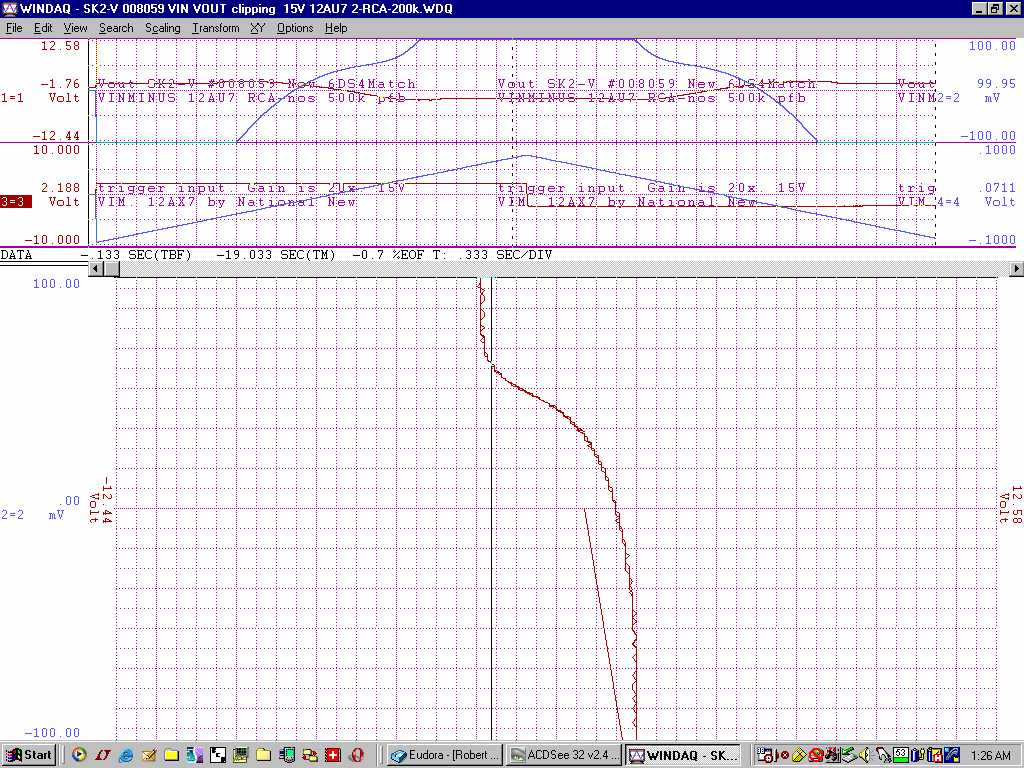Click the WinDaq title bar icon
The width and height of the screenshot is (1024, 768).
pyautogui.click(x=9, y=8)
